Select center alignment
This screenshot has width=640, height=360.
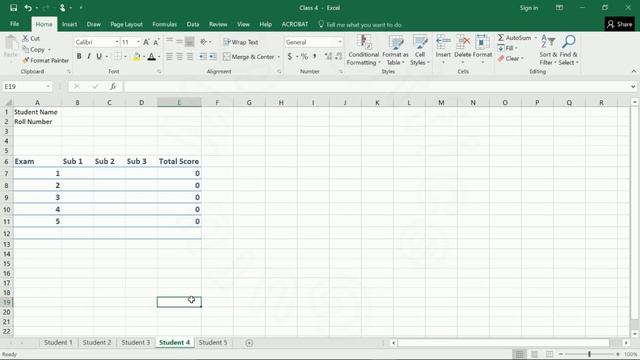[180, 57]
